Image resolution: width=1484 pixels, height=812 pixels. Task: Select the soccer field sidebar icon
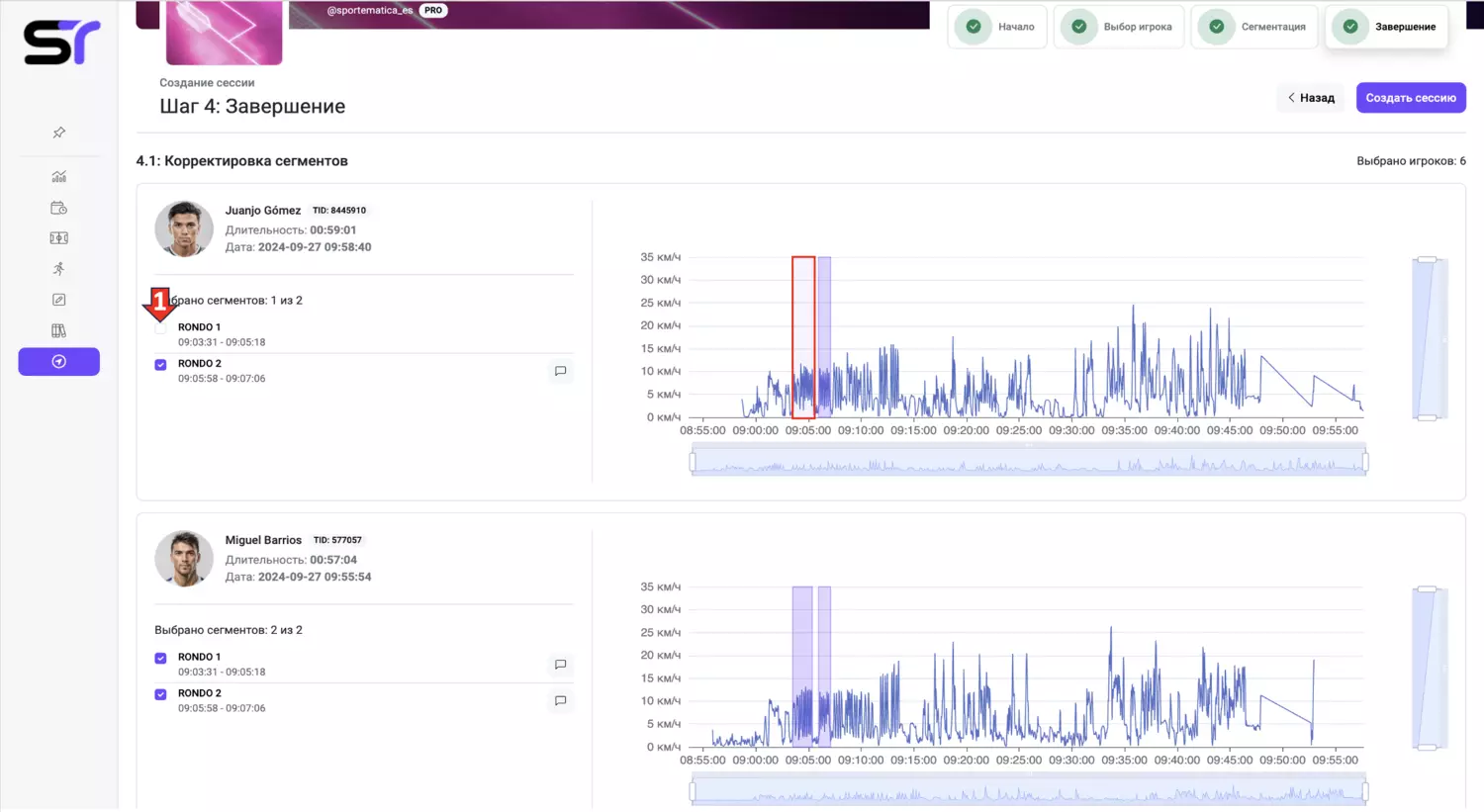tap(59, 238)
